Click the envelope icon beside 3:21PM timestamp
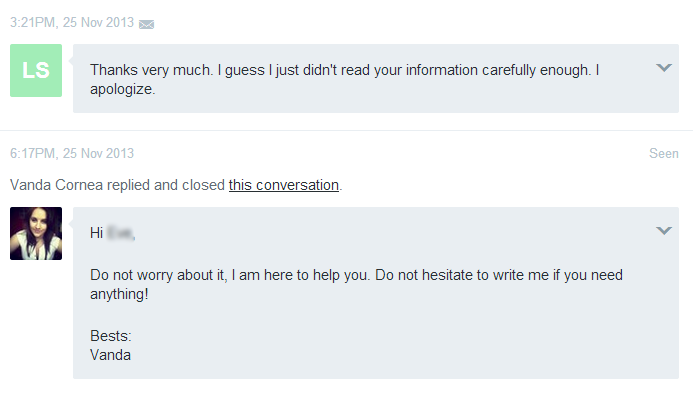 [146, 24]
